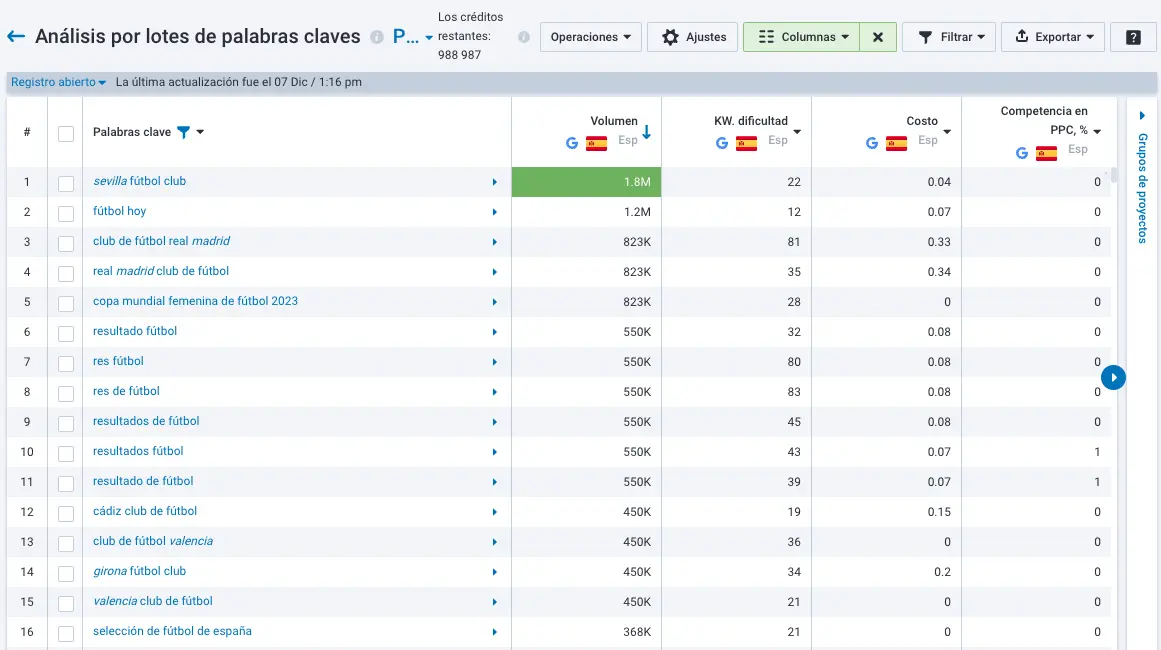Click the Google icon under the Volumen header

(x=572, y=142)
